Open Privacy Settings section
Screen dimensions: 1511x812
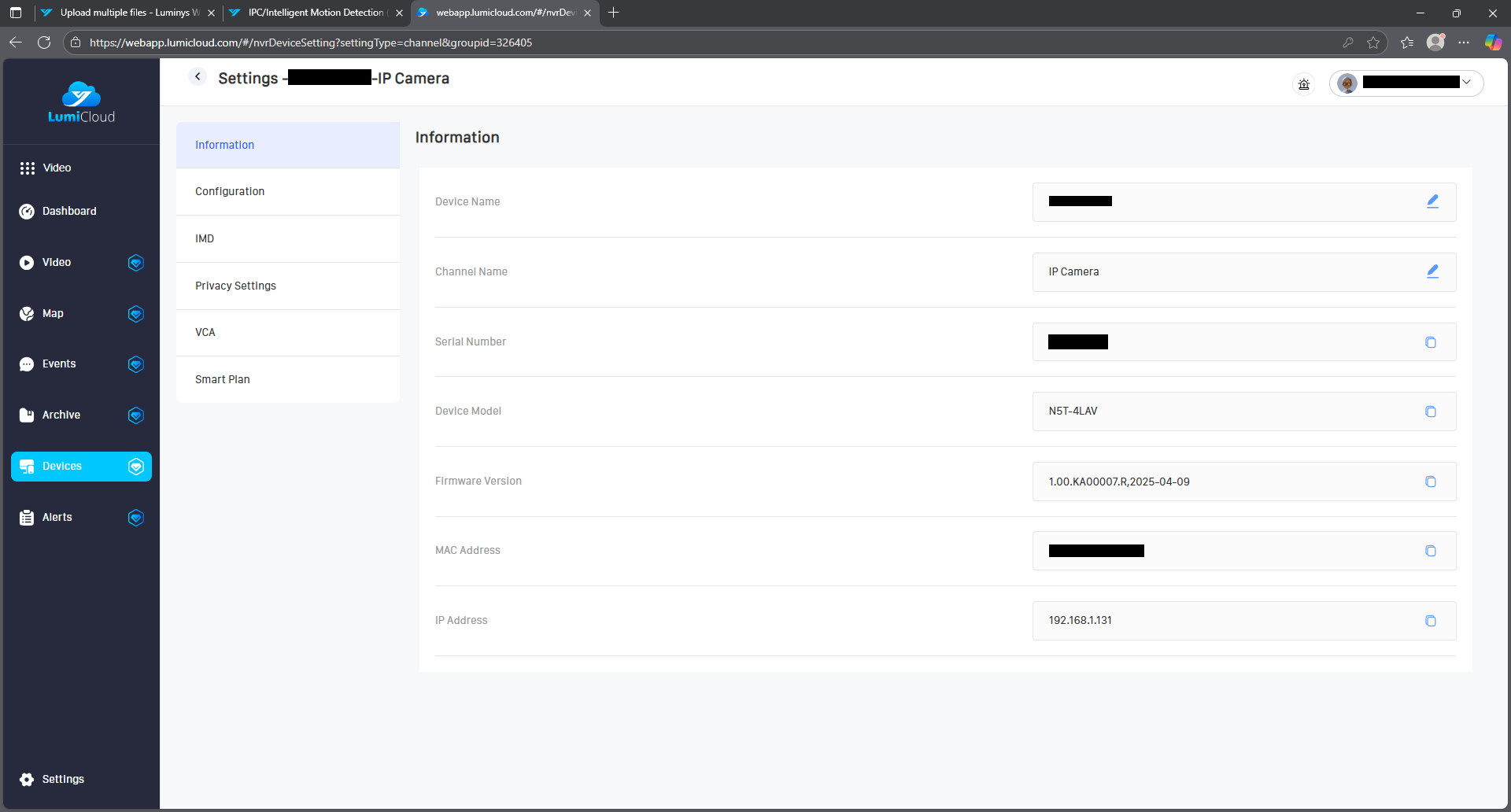tap(235, 286)
